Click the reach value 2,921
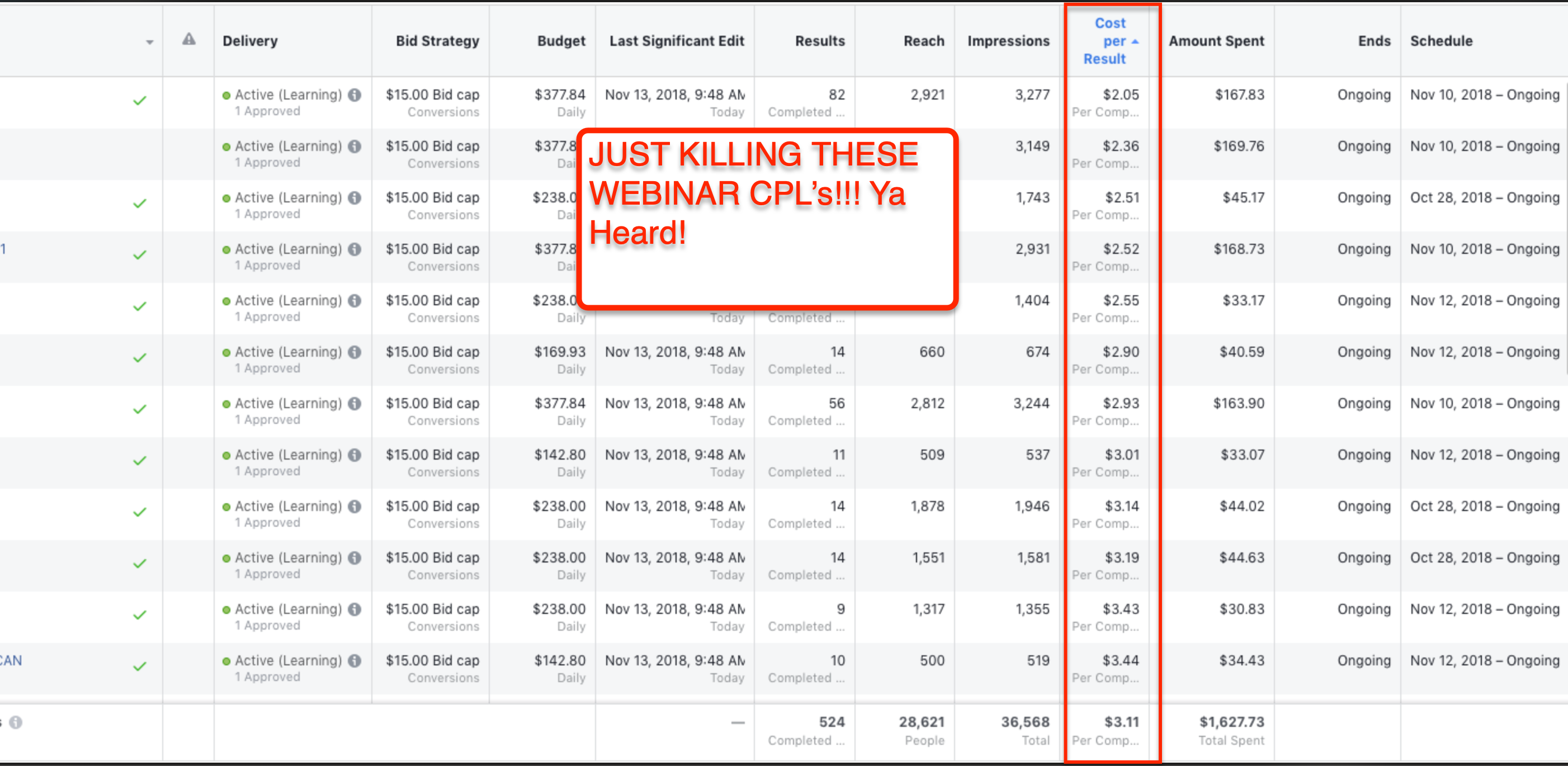 pos(927,95)
